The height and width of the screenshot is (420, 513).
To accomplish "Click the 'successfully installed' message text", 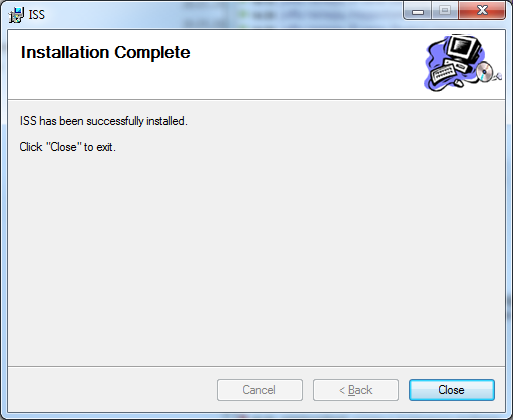I will (x=104, y=121).
